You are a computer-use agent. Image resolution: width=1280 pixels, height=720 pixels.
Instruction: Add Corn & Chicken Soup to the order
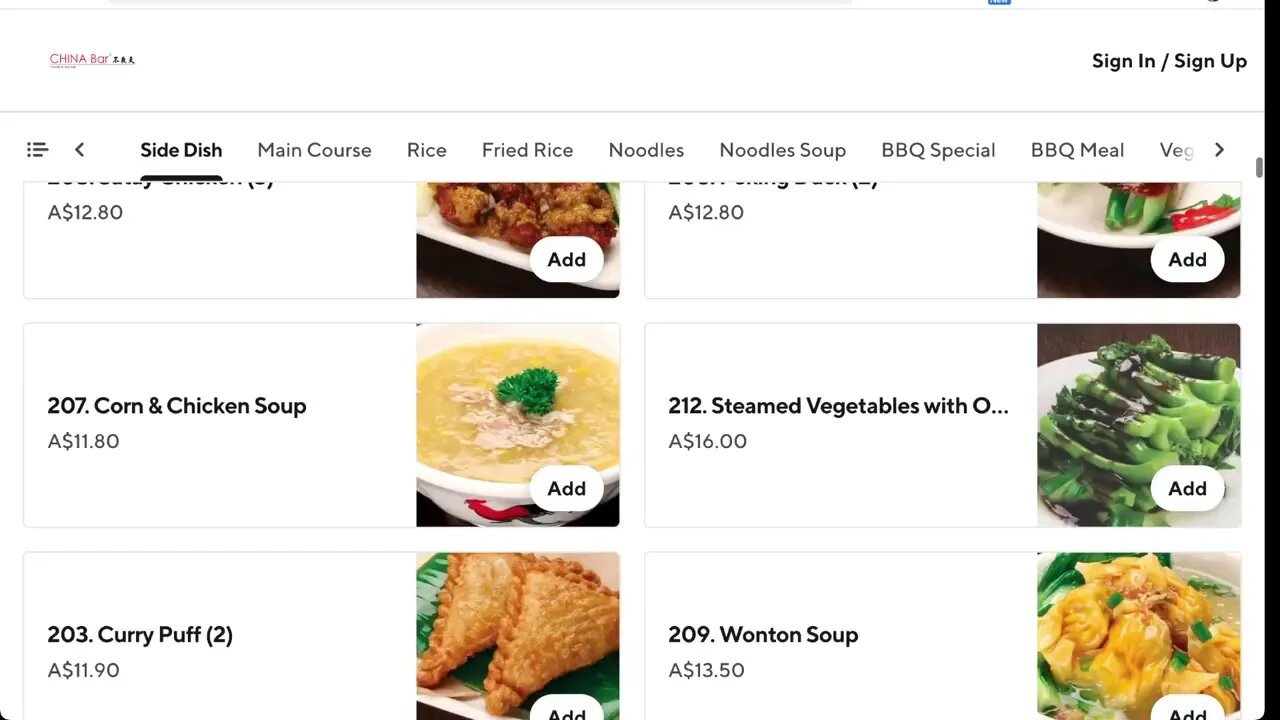pyautogui.click(x=566, y=488)
